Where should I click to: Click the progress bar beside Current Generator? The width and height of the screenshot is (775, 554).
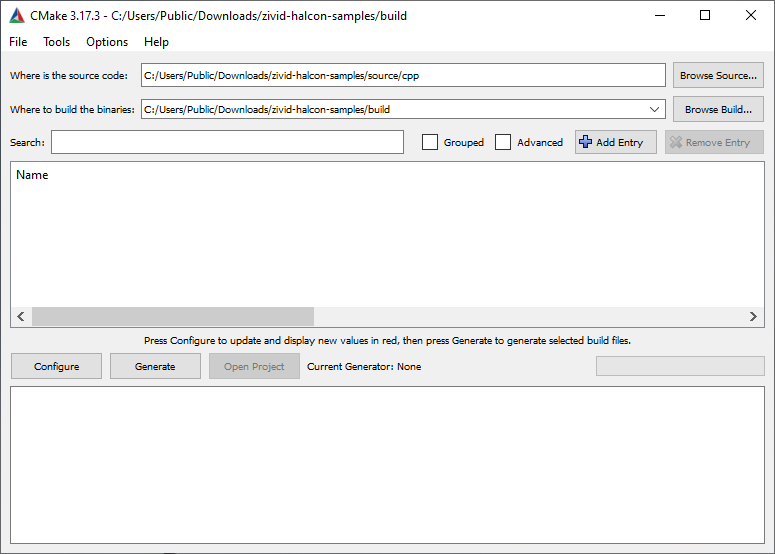click(x=680, y=366)
